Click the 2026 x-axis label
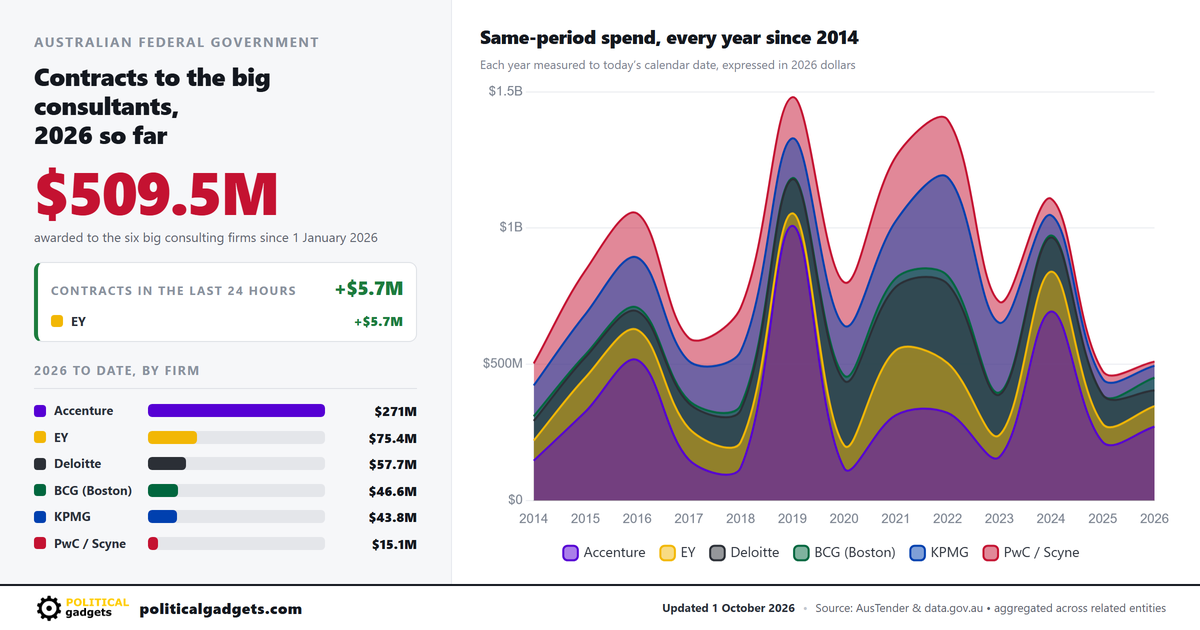The height and width of the screenshot is (630, 1200). (1154, 519)
